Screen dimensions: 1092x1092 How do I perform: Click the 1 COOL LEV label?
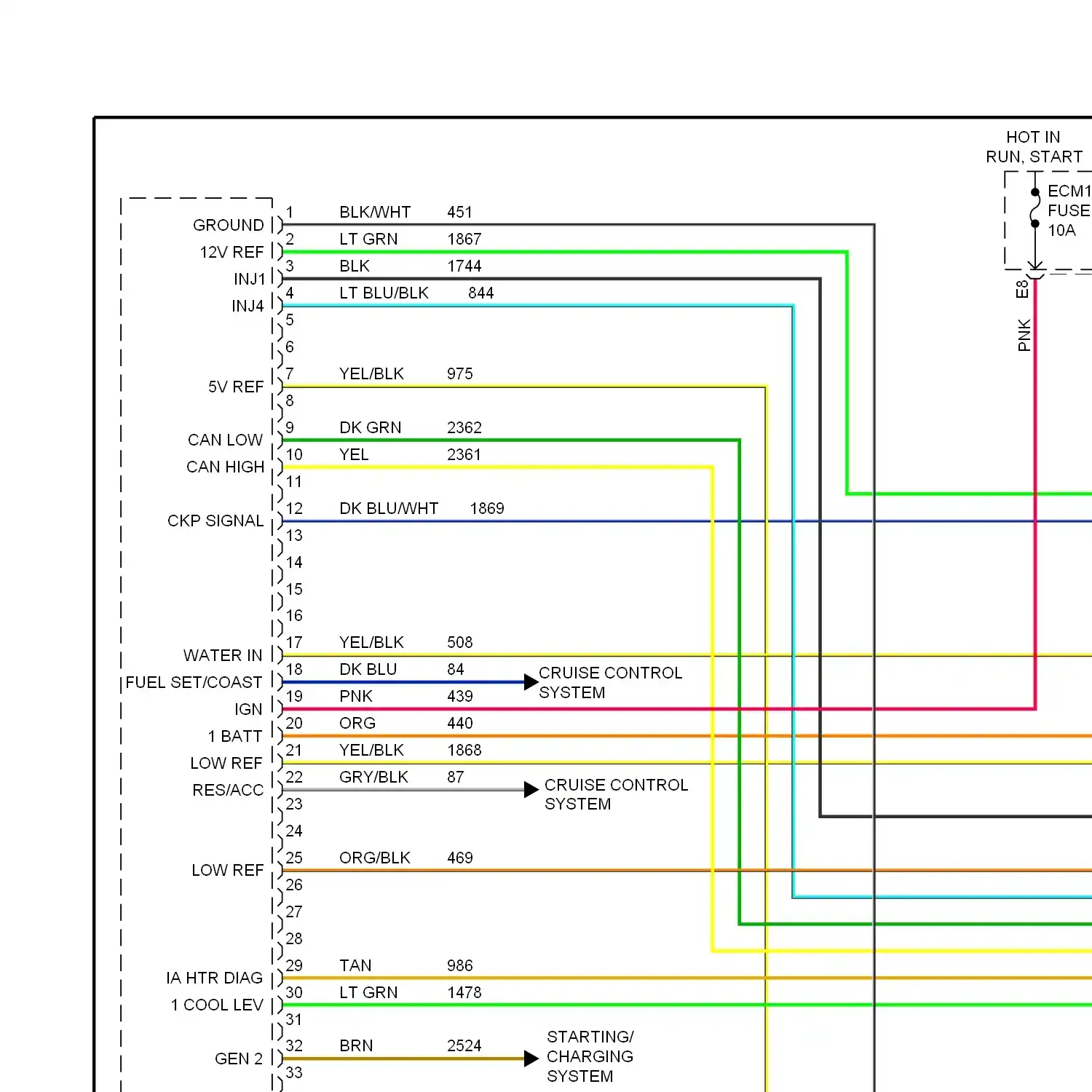point(217,1005)
